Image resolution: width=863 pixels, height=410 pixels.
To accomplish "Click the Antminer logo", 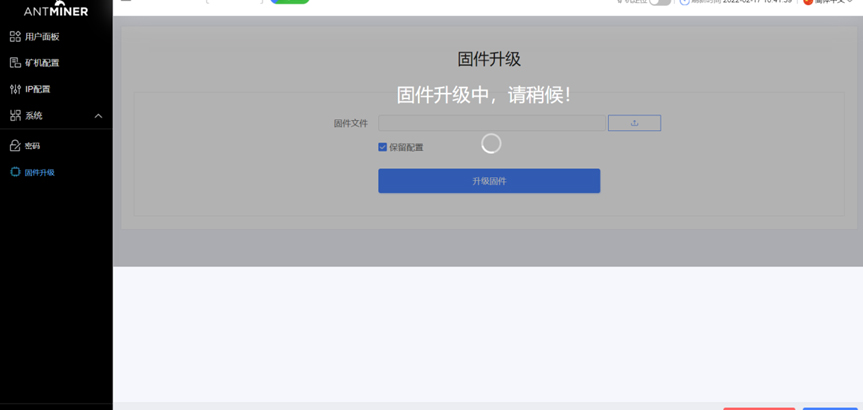I will [56, 10].
